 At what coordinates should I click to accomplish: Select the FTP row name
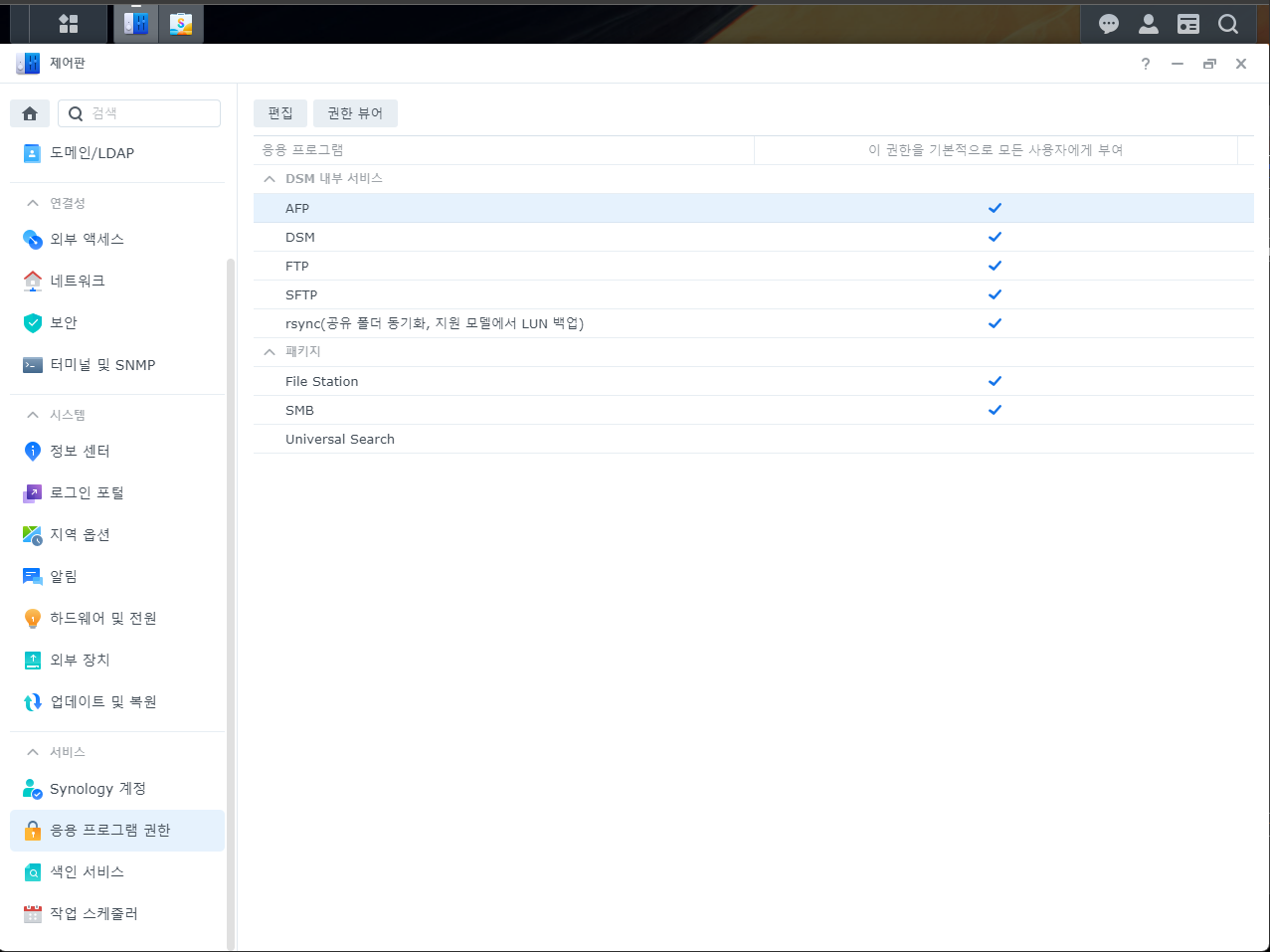(297, 266)
